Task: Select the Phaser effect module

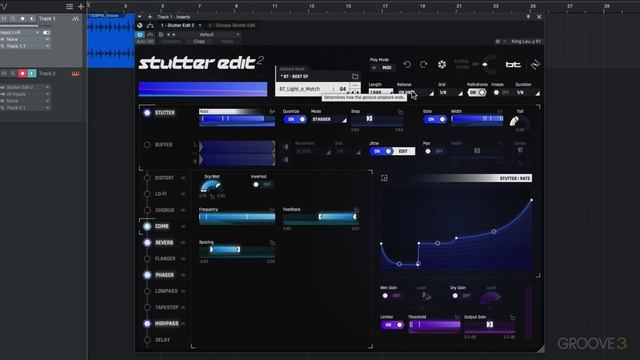Action: [164, 275]
